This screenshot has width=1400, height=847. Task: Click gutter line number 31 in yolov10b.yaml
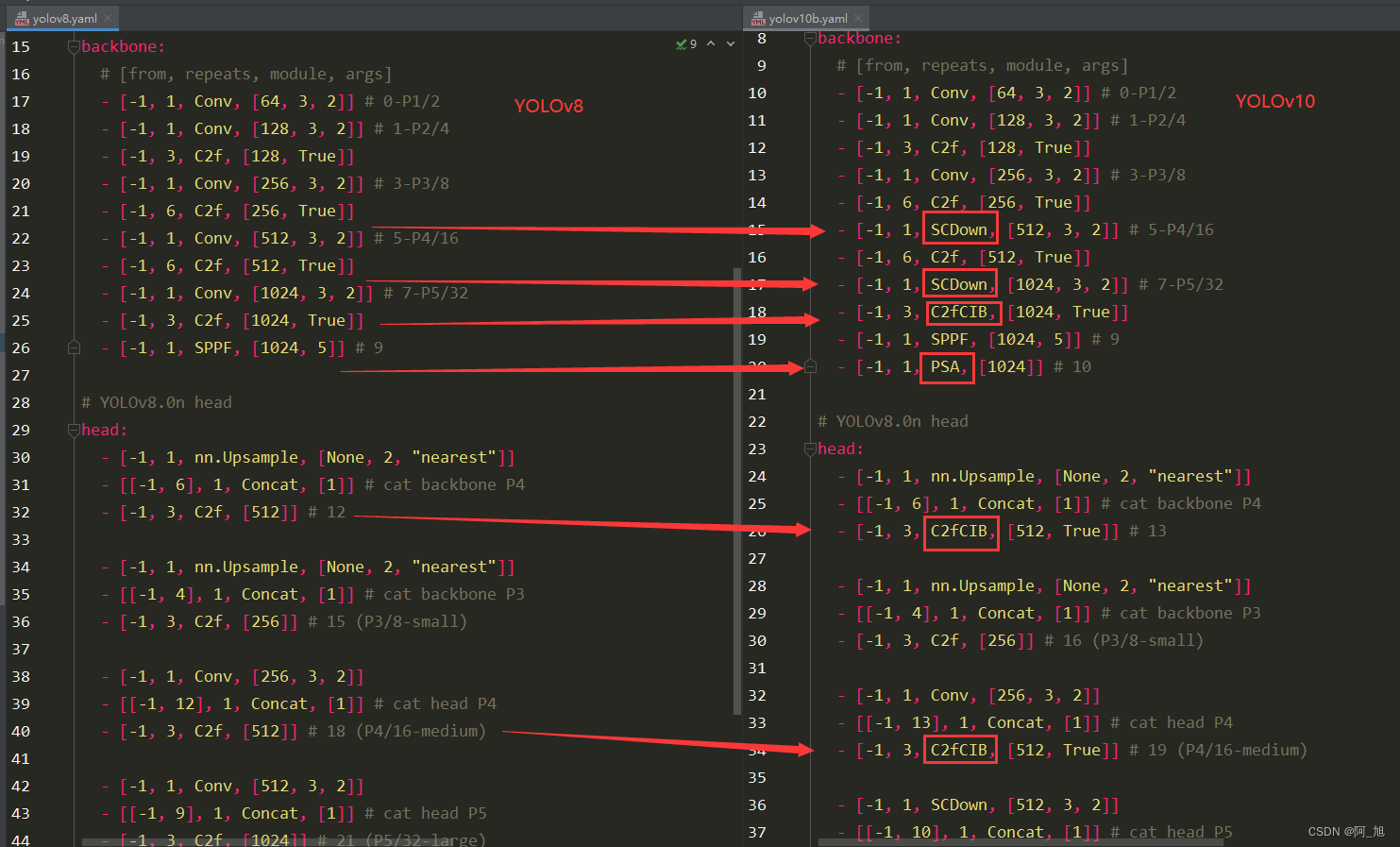[757, 668]
